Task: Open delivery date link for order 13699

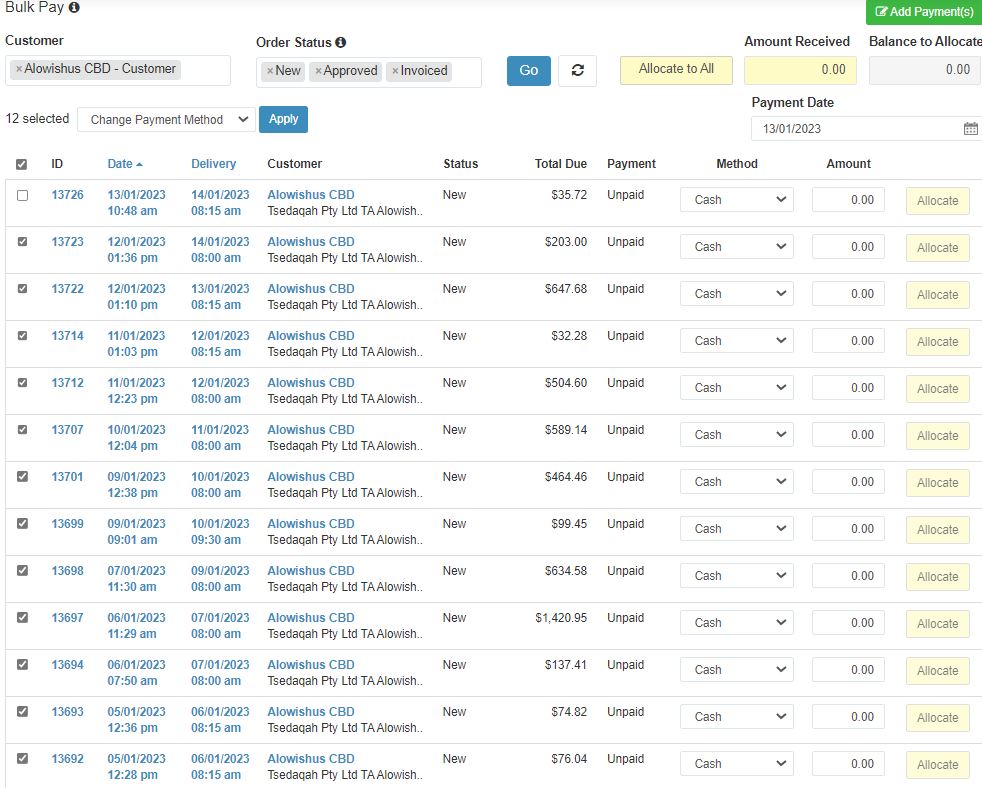Action: point(220,531)
